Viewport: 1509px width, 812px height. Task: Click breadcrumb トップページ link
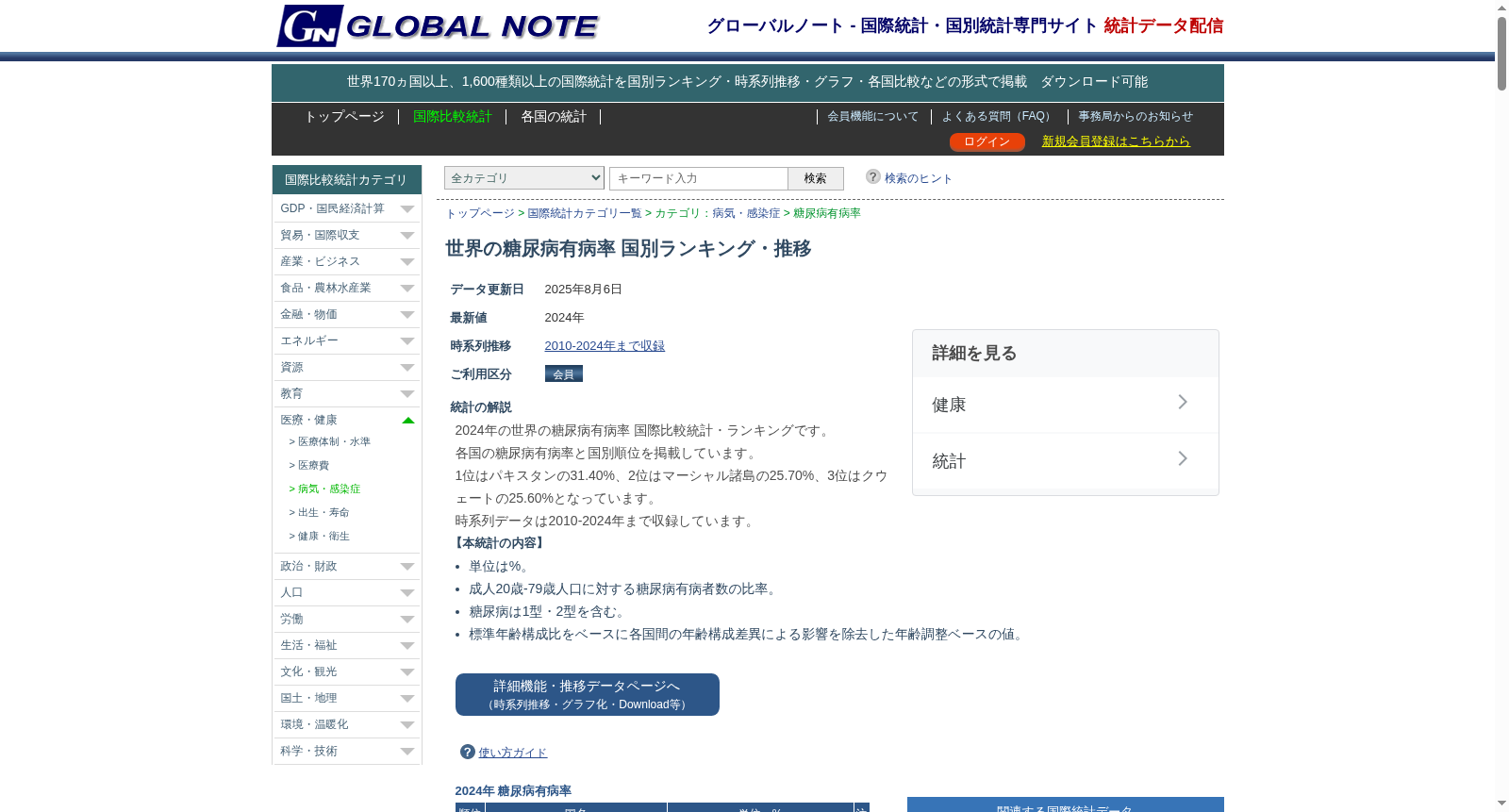point(480,213)
